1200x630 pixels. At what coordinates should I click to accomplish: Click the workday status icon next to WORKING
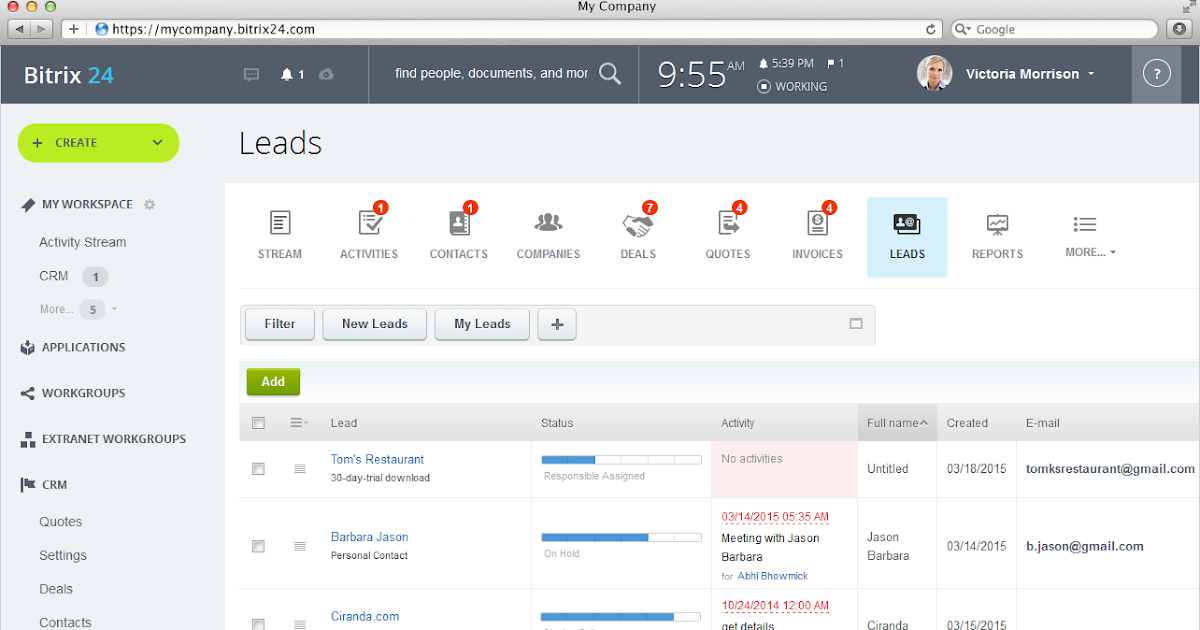[764, 86]
